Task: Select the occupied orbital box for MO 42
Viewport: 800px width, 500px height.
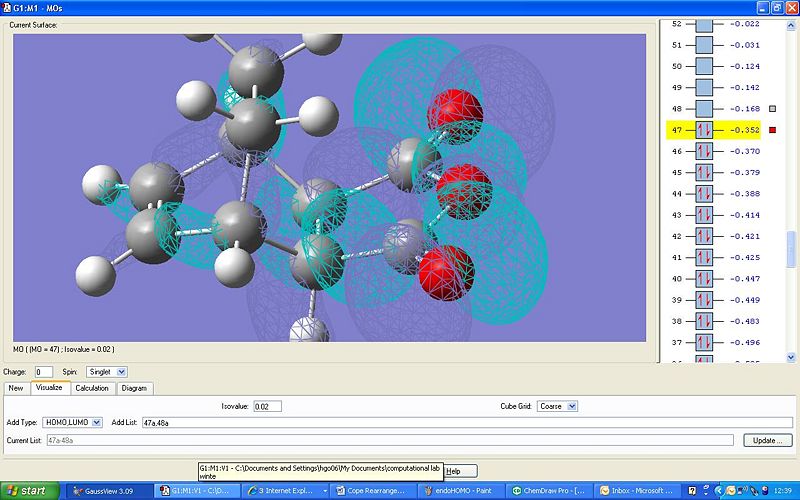Action: pos(704,236)
